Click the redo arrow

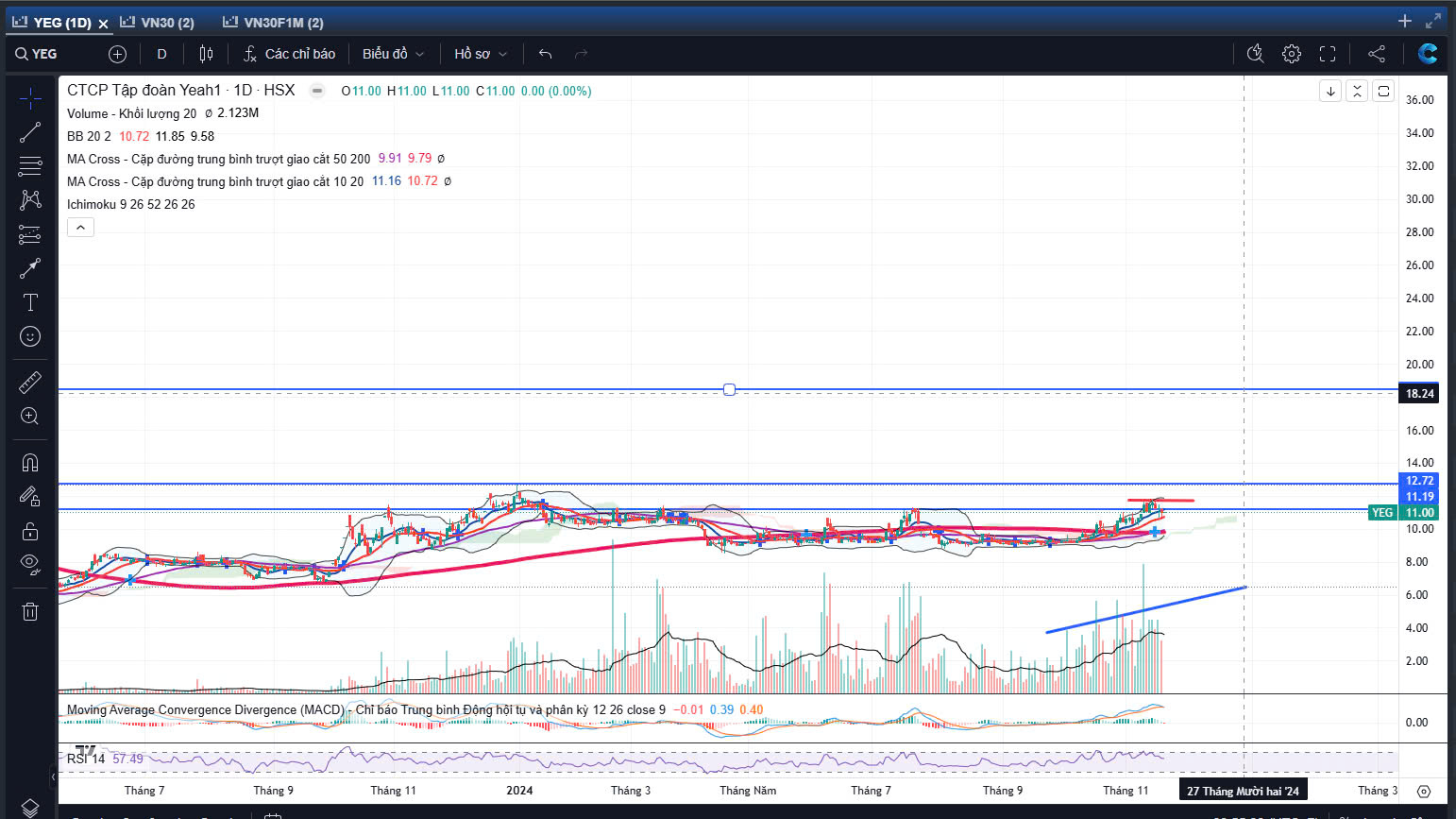tap(581, 54)
